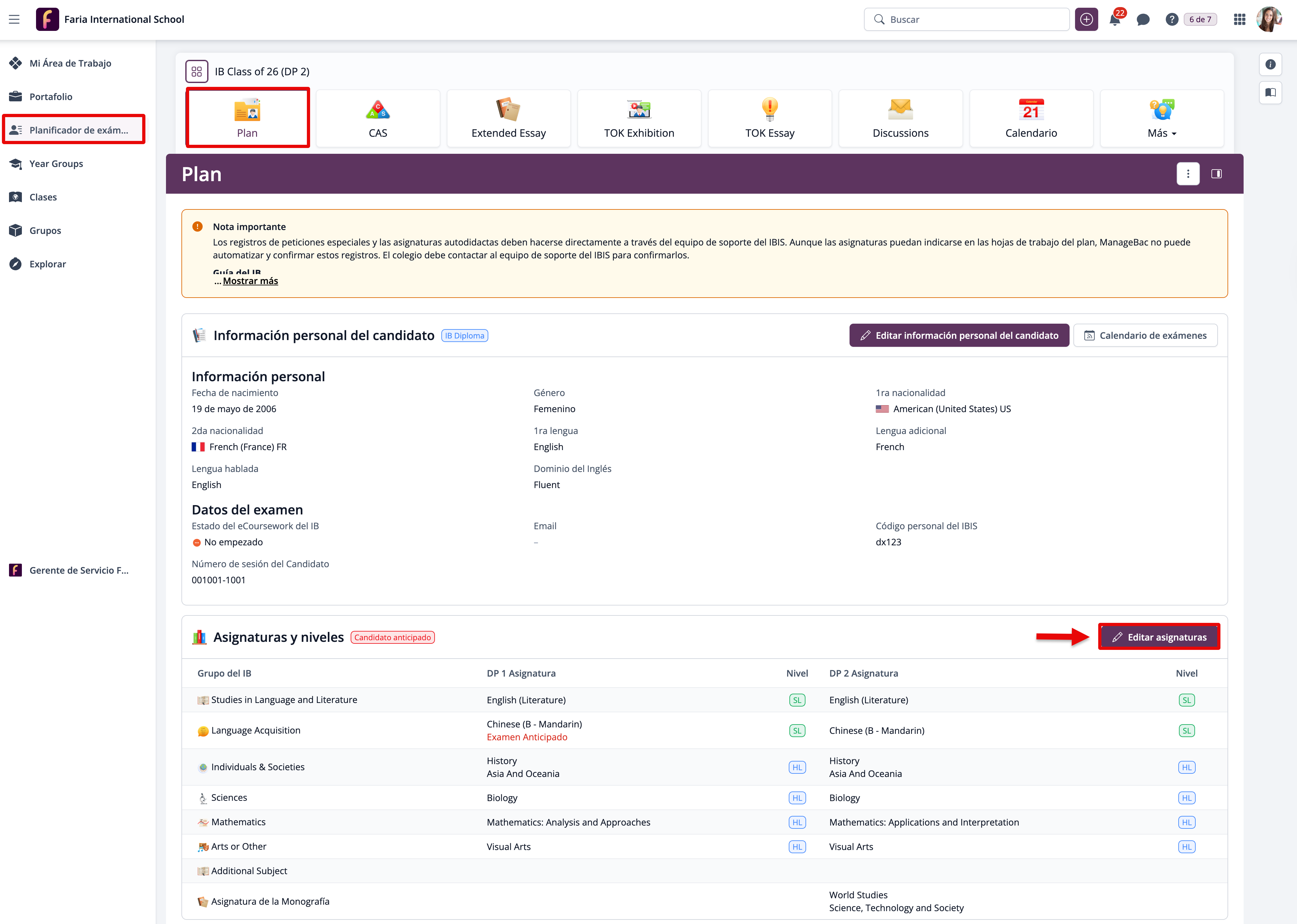Open the apps grid launcher icon
Viewport: 1297px width, 924px height.
click(1239, 20)
